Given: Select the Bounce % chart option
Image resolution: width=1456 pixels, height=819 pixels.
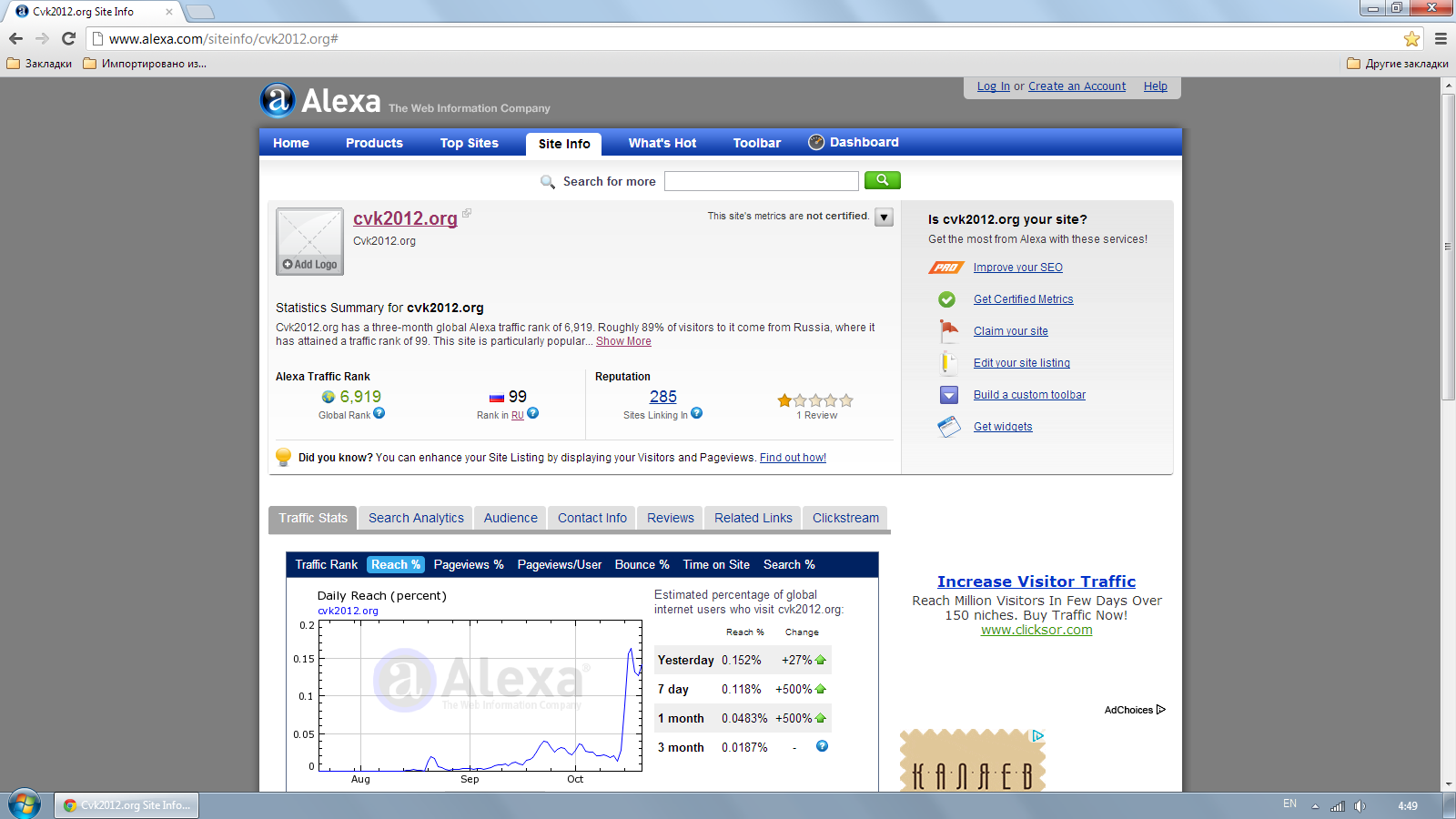Looking at the screenshot, I should pyautogui.click(x=642, y=564).
